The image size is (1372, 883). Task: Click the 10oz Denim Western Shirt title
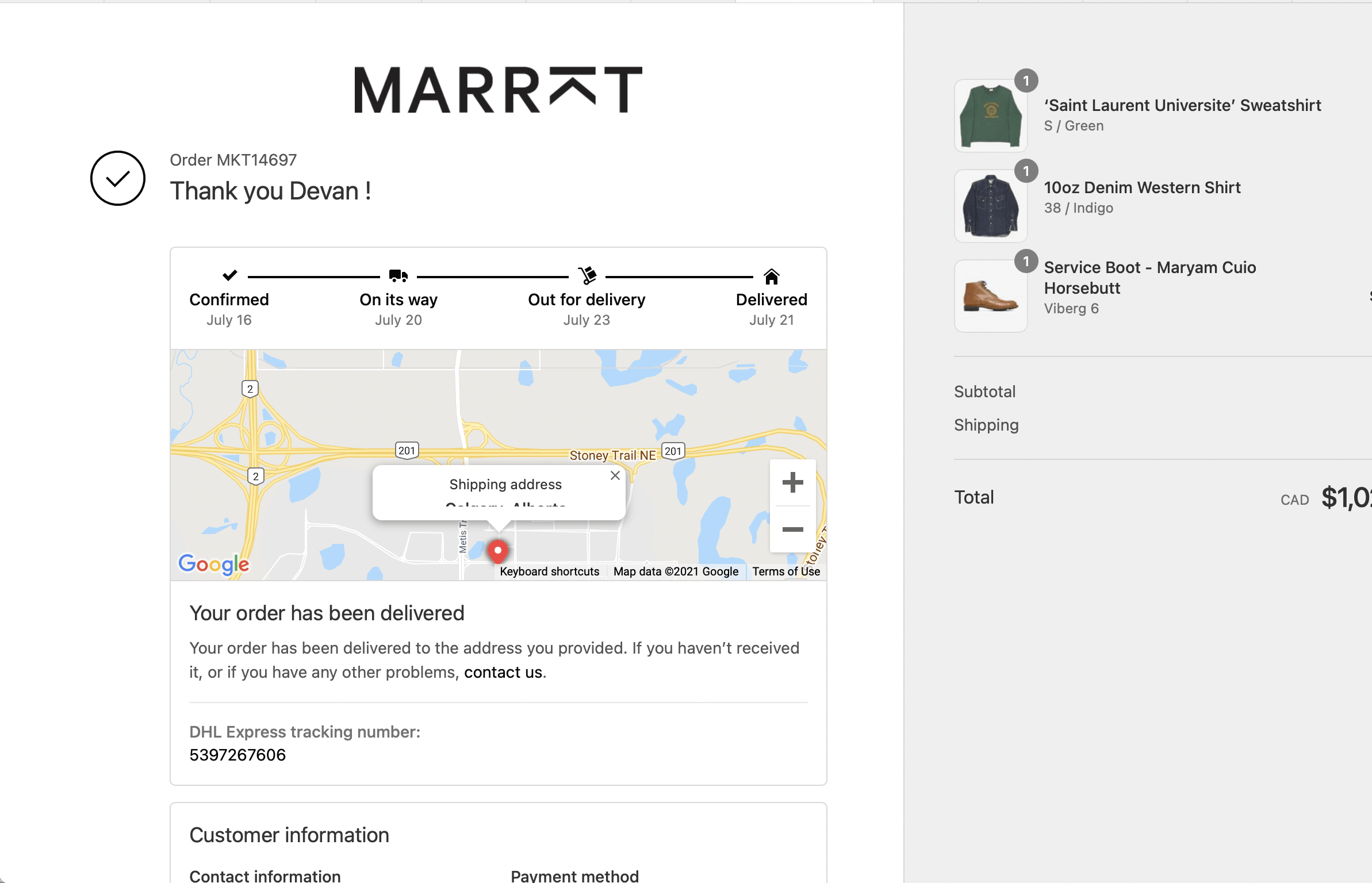[x=1142, y=187]
